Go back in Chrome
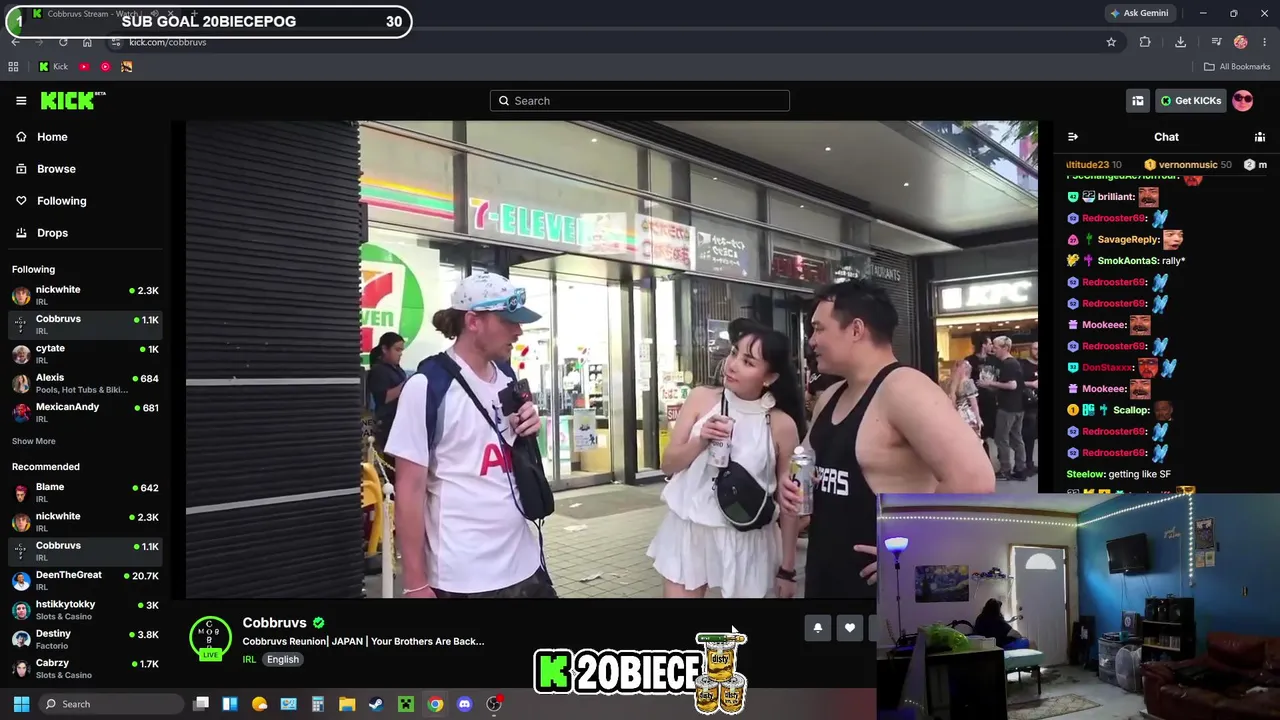This screenshot has width=1280, height=720. point(15,42)
